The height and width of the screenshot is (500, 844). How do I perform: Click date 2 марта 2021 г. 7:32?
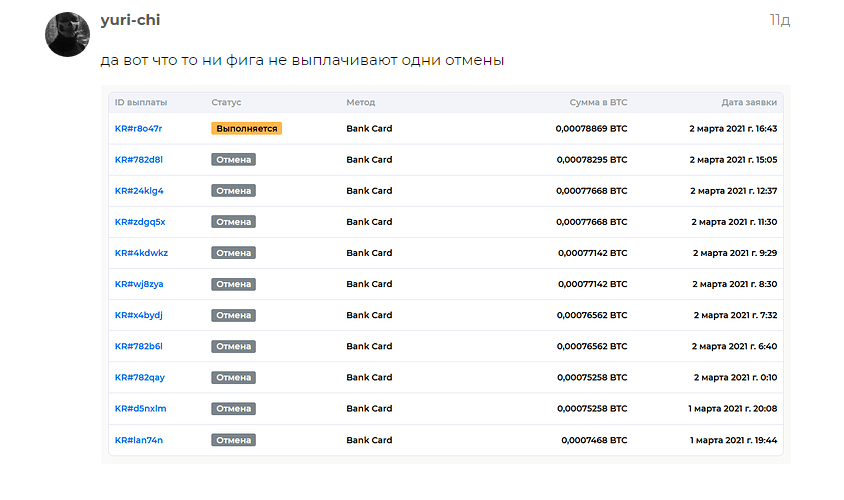[735, 315]
